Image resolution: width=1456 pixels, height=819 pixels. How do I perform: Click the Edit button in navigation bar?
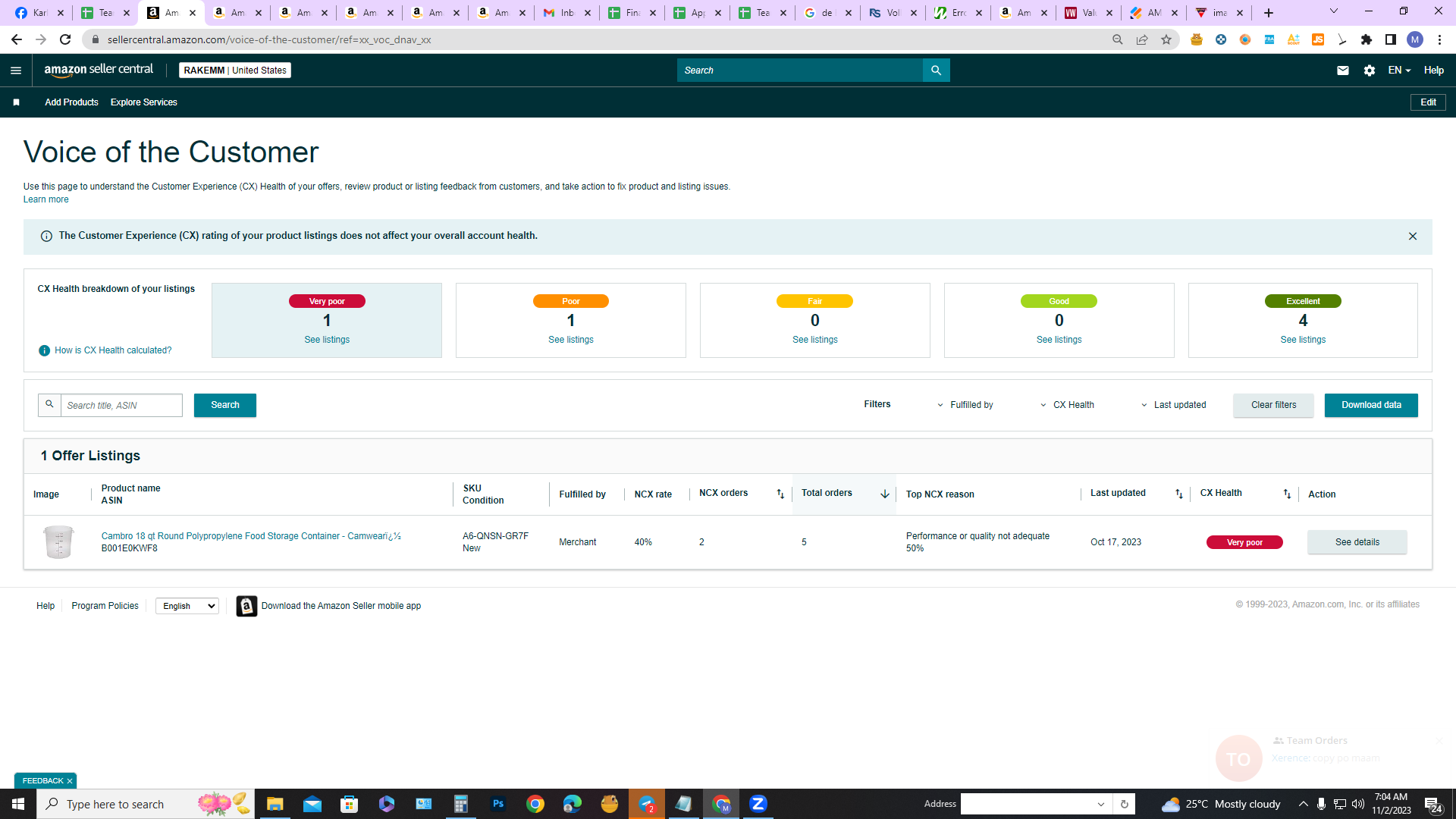(x=1428, y=102)
